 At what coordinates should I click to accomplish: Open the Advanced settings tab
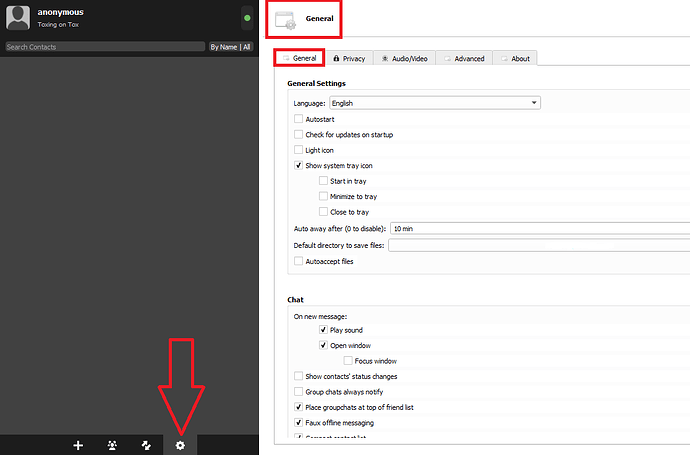[464, 59]
